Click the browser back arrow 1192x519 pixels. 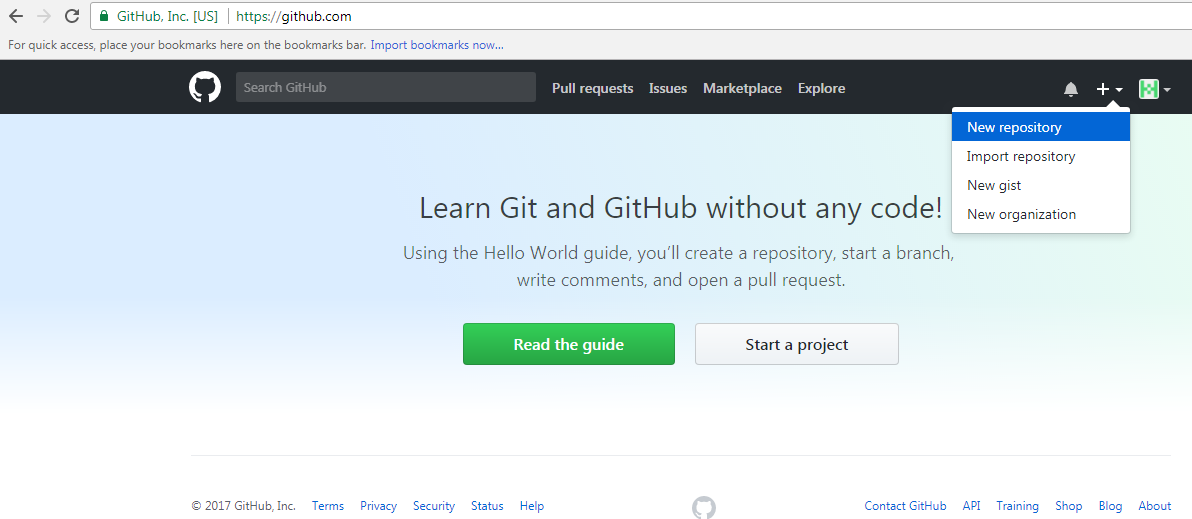pos(16,16)
